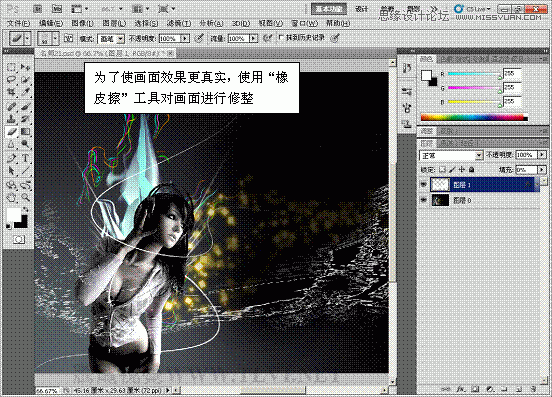Switch to the 设计 workspace
552x397 pixels.
(362, 9)
